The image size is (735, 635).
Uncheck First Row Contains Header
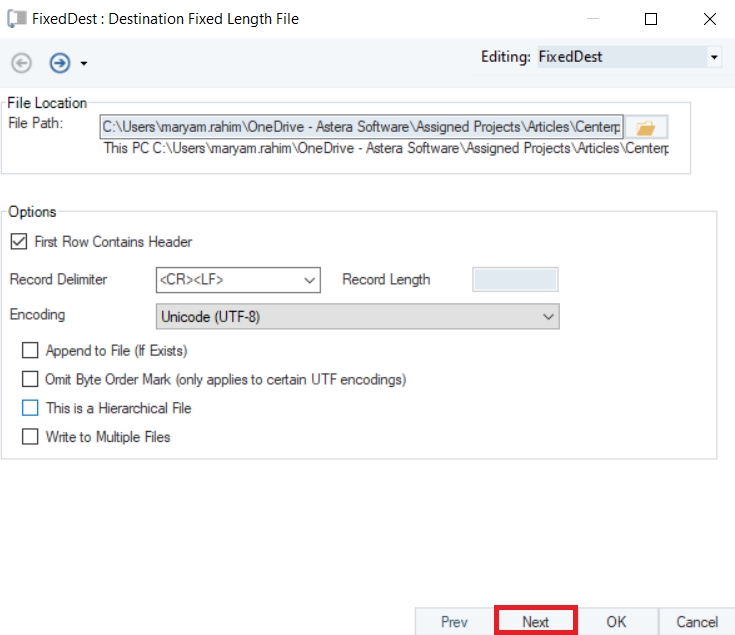18,241
